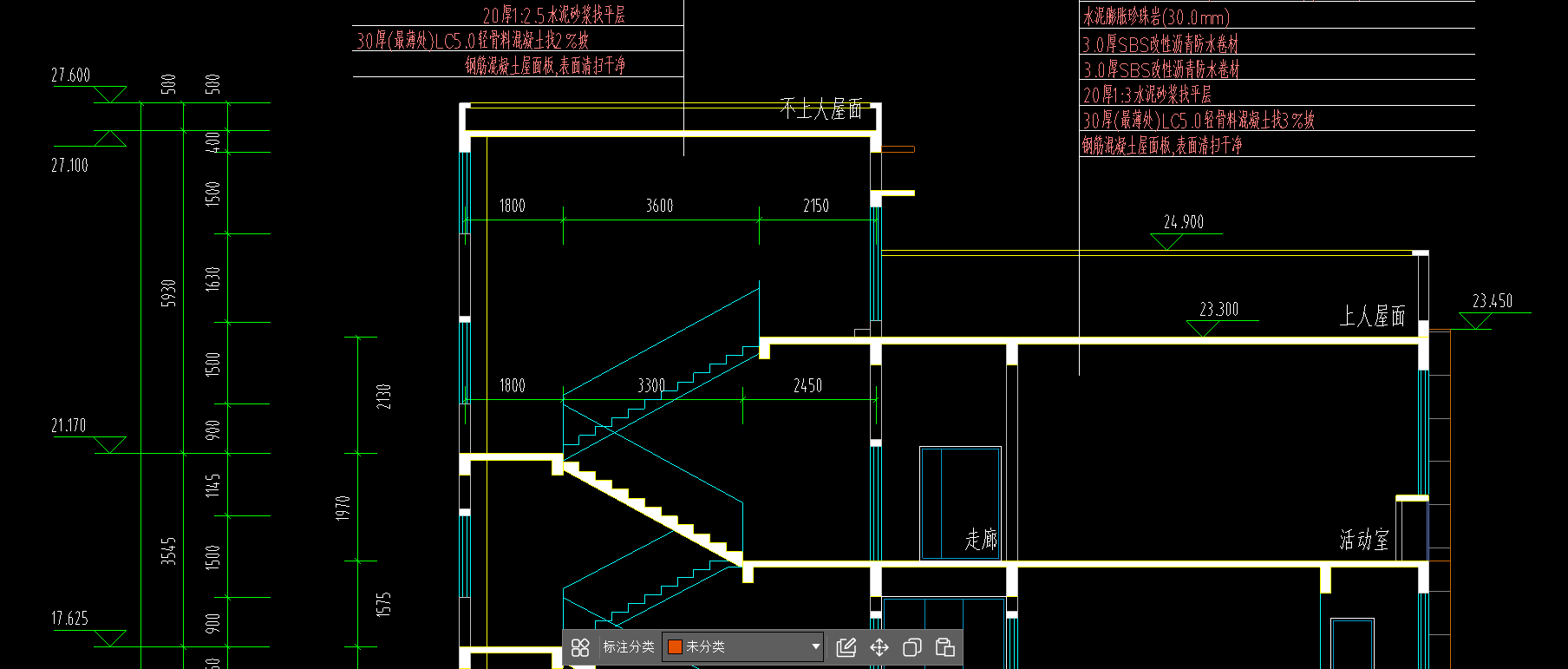1568x669 pixels.
Task: Click the 1630 dimension text
Action: tap(212, 279)
